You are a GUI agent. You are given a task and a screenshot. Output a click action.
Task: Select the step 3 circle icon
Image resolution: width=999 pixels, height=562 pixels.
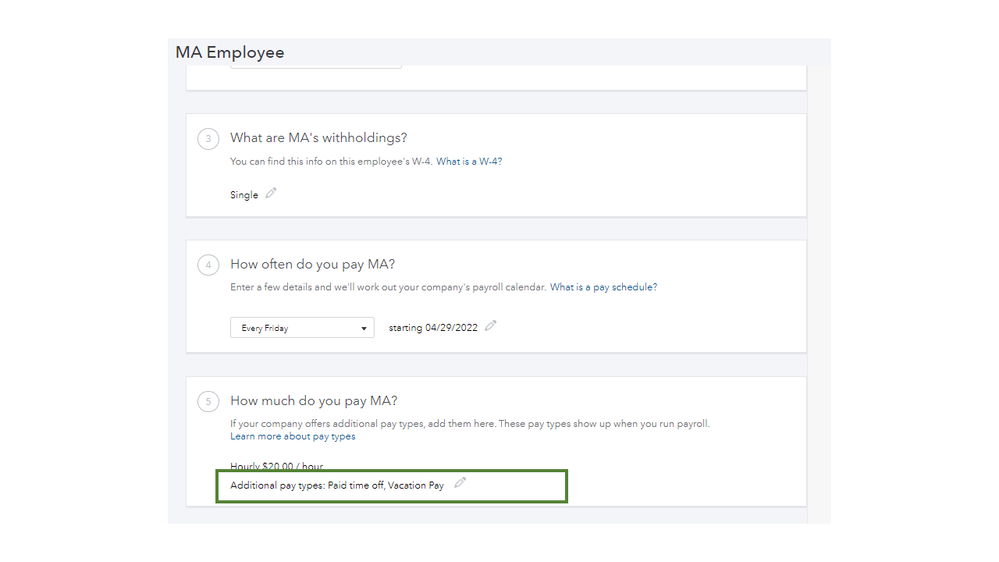pos(208,139)
